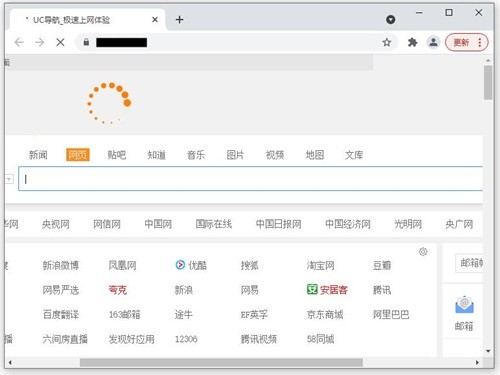Select the 文库 search tab
500x375 pixels.
(354, 155)
